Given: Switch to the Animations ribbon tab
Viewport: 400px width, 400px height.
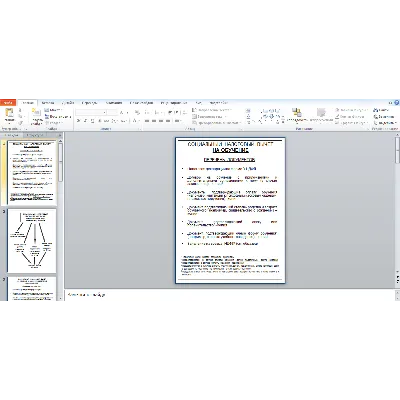Looking at the screenshot, I should (x=114, y=103).
